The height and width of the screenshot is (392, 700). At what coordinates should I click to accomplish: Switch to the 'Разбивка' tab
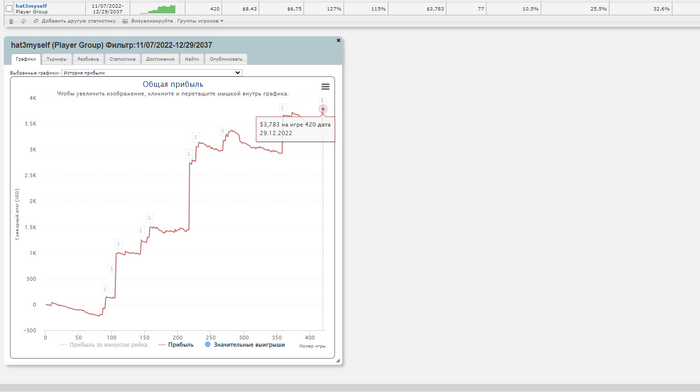[88, 59]
